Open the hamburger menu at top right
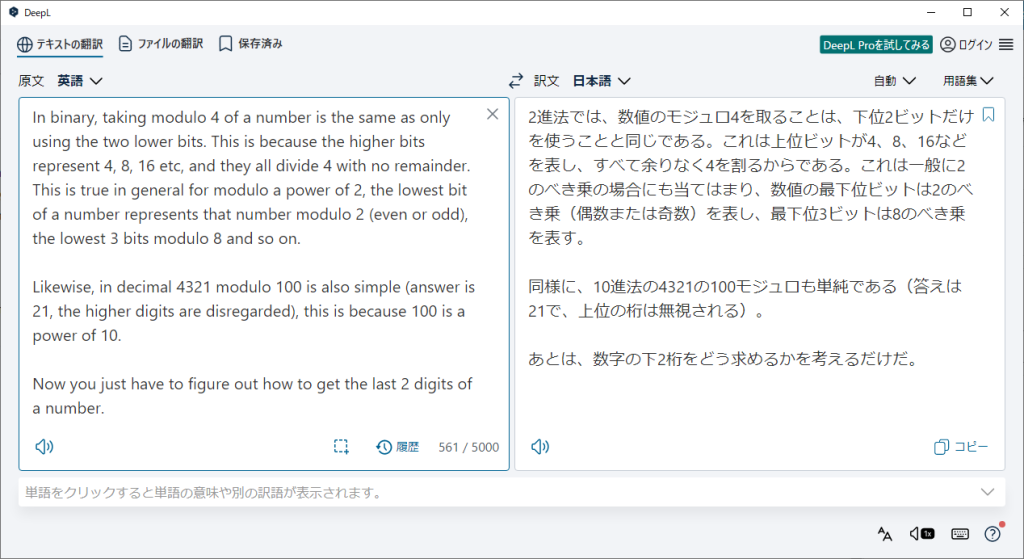The image size is (1024, 559). 1006,44
